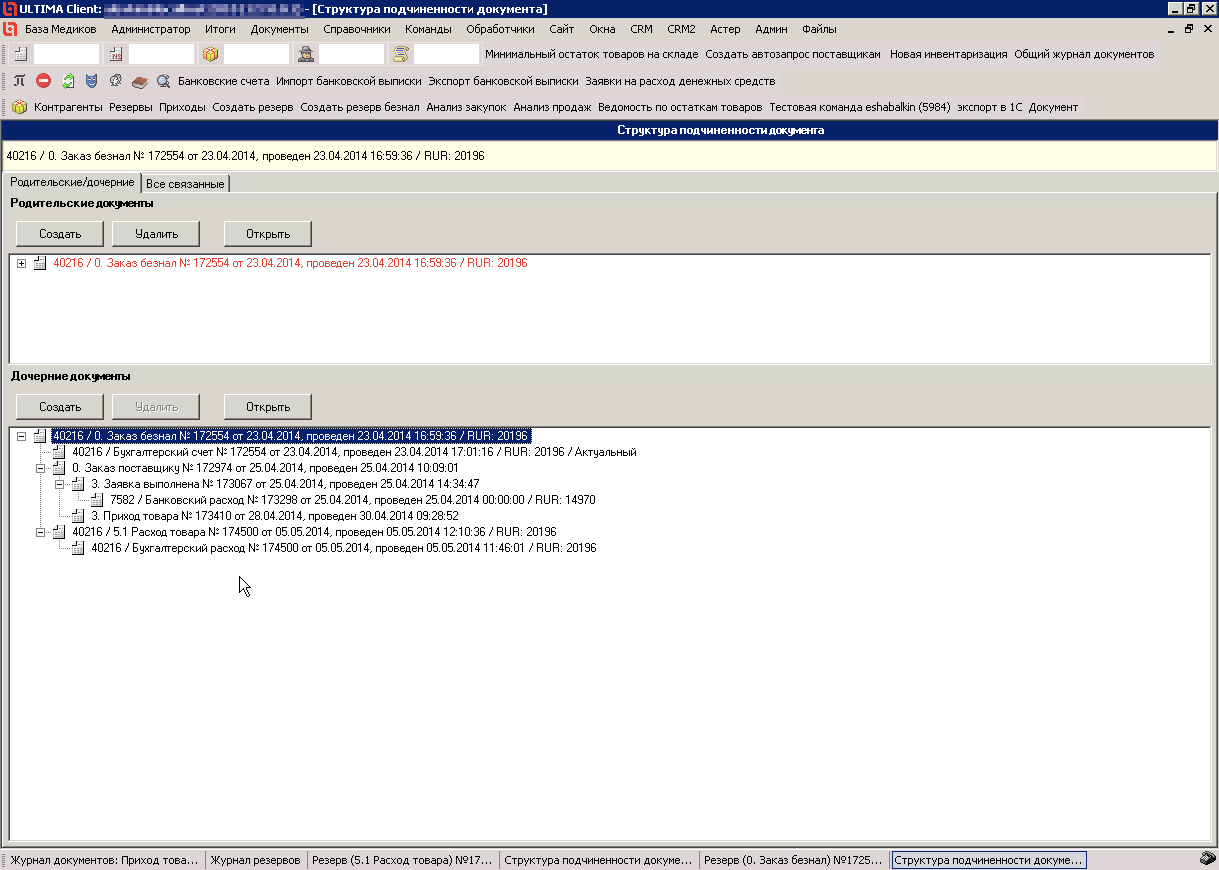Click the Pi symbol toolbar icon
The height and width of the screenshot is (870, 1219).
pyautogui.click(x=19, y=81)
